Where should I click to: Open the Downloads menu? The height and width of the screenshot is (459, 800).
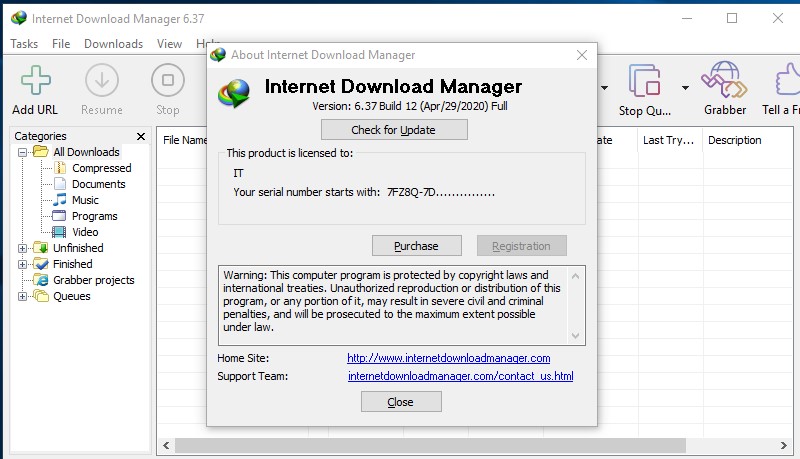pyautogui.click(x=113, y=44)
